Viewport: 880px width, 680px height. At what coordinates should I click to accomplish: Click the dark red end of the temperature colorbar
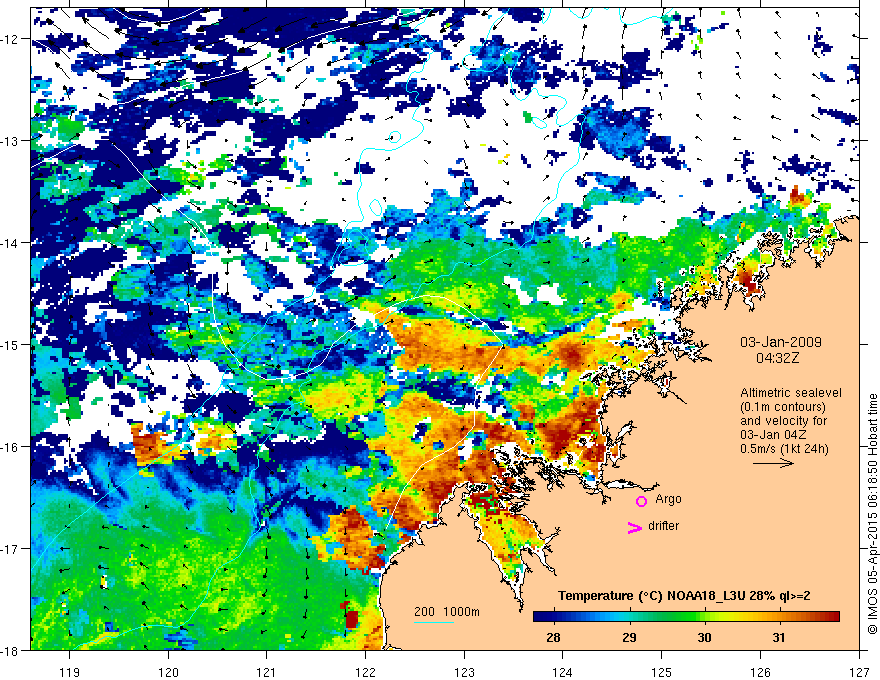(835, 617)
